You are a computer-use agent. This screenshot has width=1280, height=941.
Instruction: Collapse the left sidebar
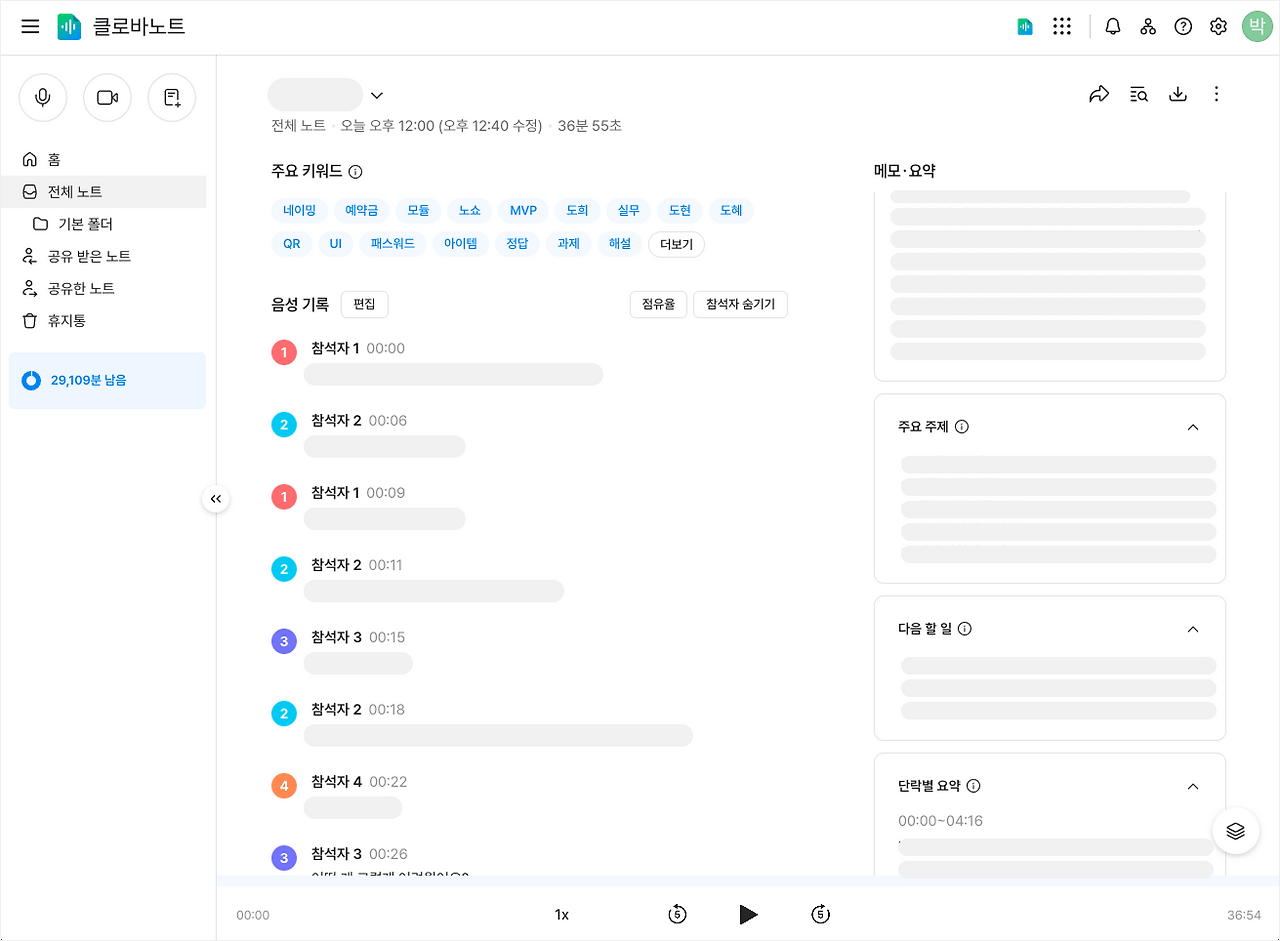tap(216, 499)
